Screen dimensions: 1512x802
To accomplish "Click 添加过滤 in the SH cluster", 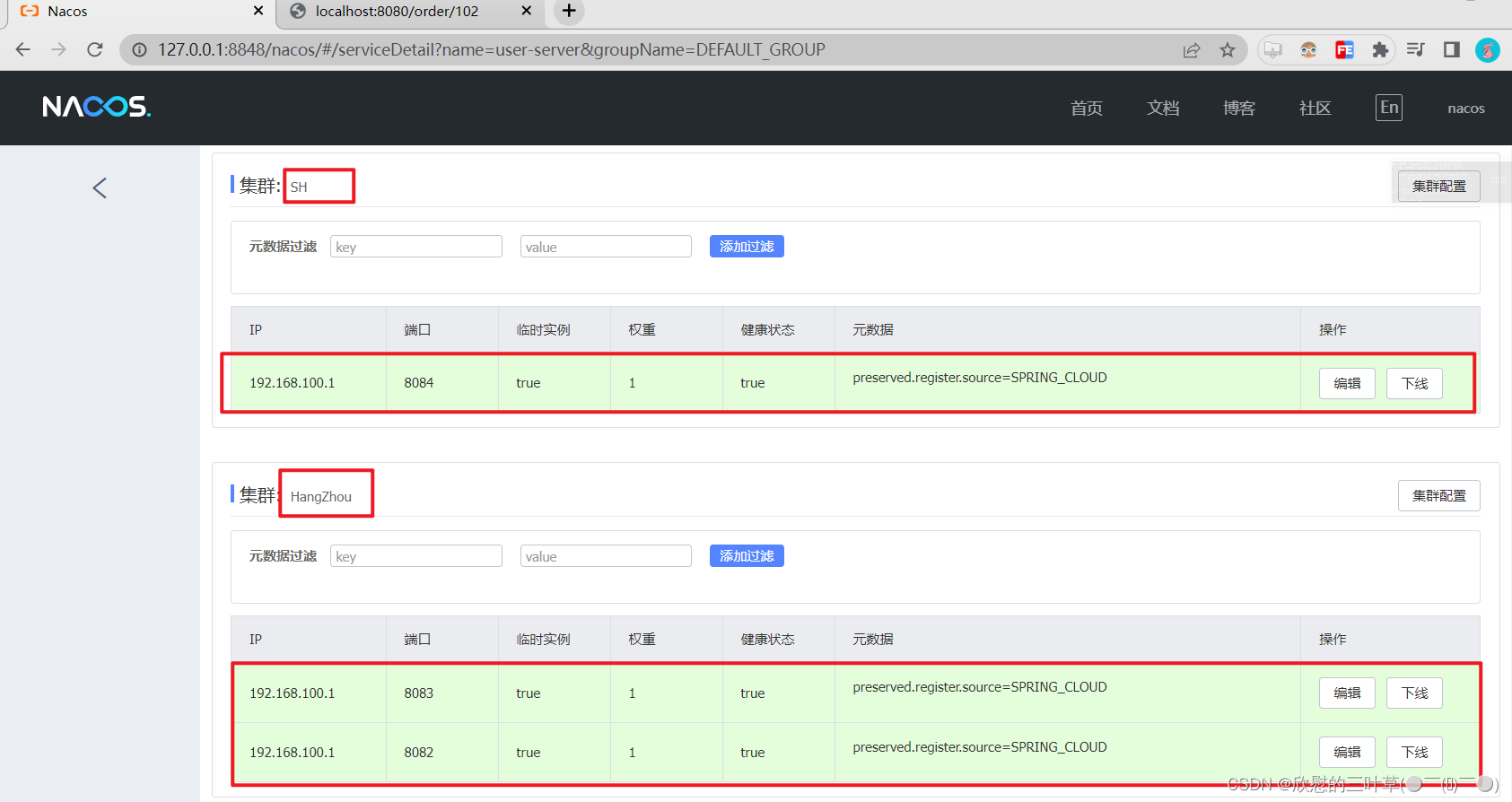I will 747,247.
